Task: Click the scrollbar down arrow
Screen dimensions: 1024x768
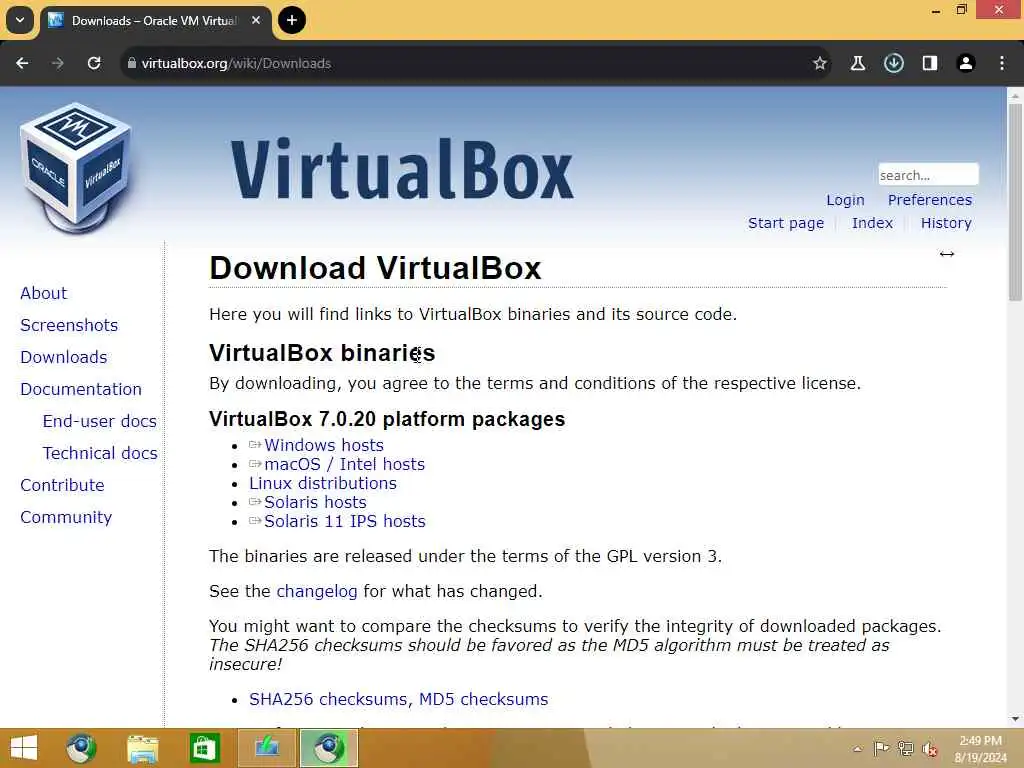Action: tap(1015, 720)
